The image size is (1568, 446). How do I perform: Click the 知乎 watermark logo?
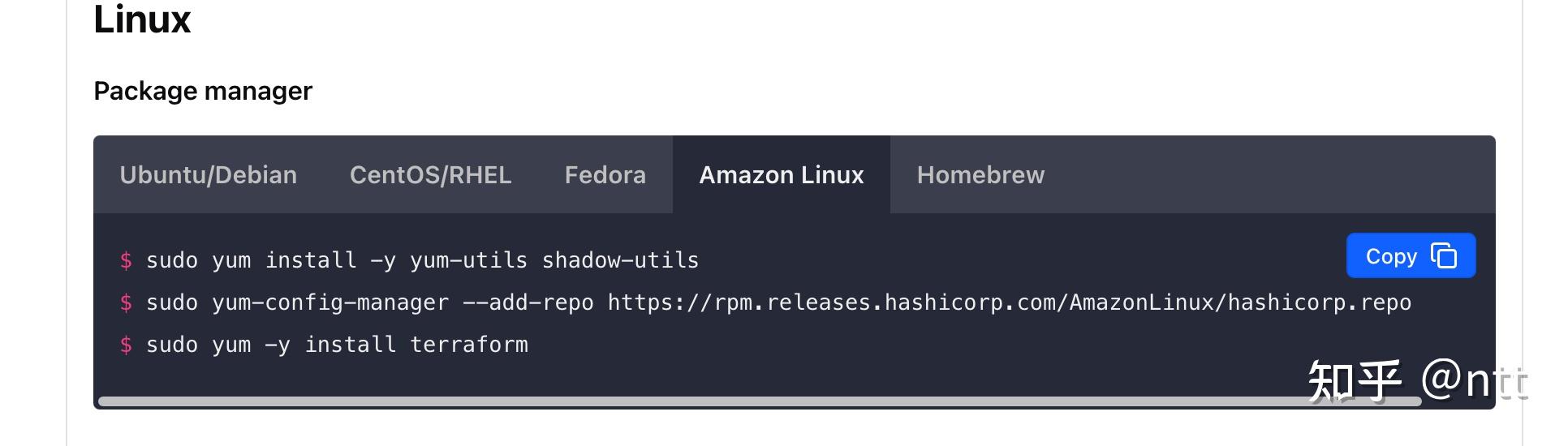(1355, 381)
